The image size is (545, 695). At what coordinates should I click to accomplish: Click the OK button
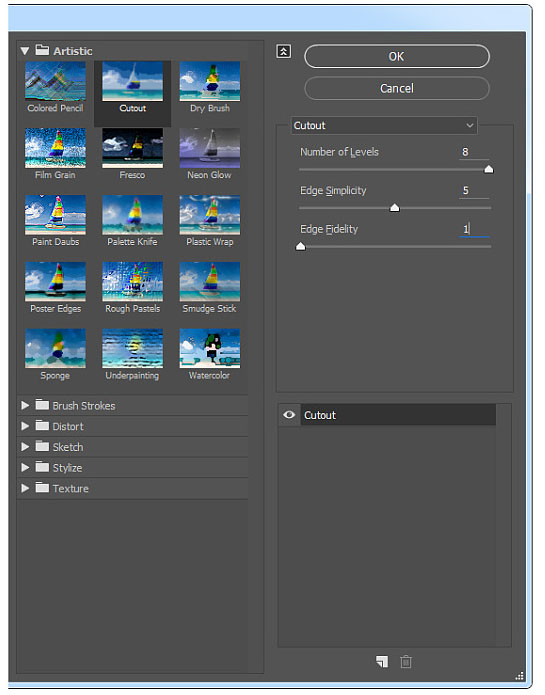coord(397,56)
